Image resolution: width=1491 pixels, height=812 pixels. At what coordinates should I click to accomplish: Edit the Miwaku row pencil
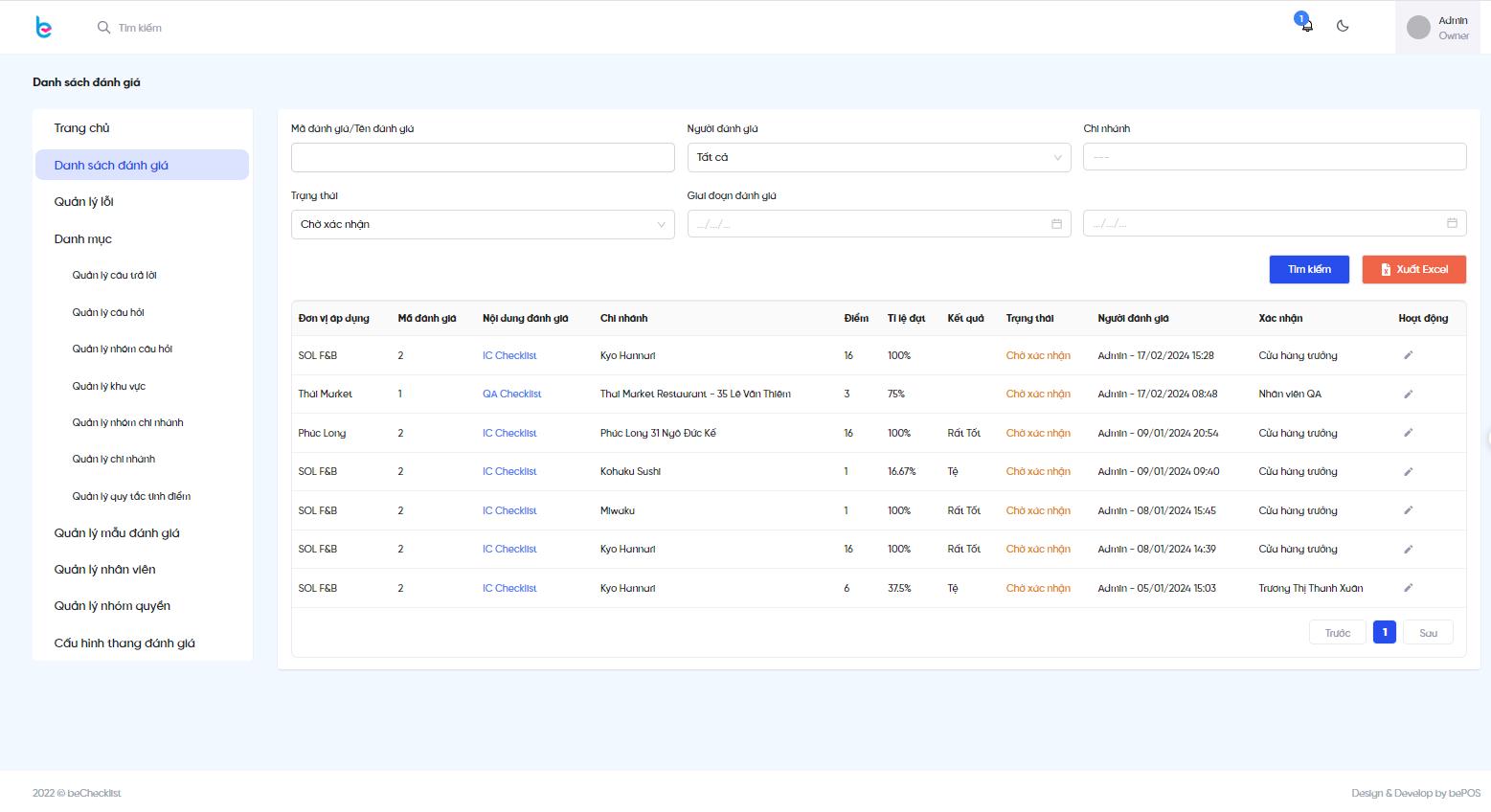pyautogui.click(x=1409, y=510)
